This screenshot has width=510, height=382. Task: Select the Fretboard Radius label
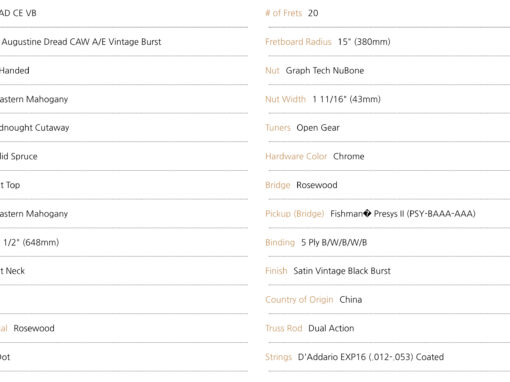tap(298, 42)
